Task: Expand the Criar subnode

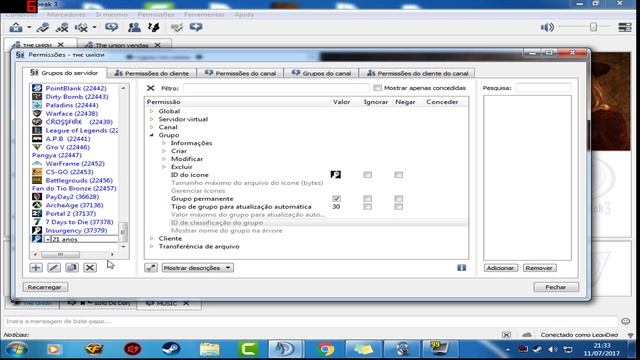Action: click(x=164, y=151)
